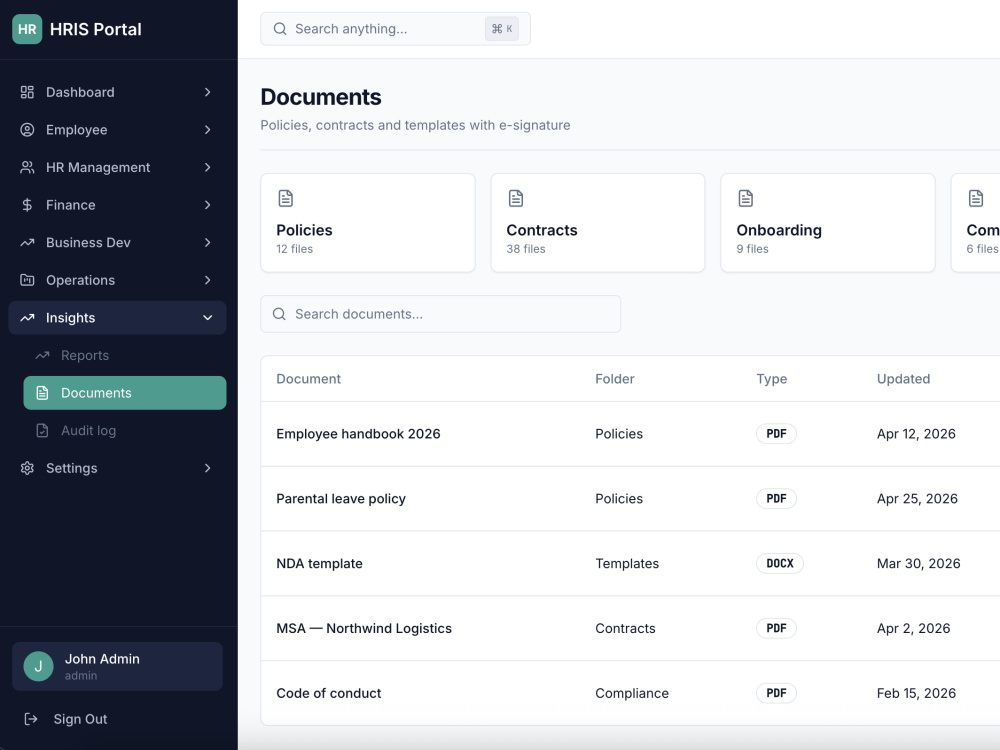This screenshot has width=1000, height=750.
Task: Open the Audit log submenu item
Action: tap(125, 430)
